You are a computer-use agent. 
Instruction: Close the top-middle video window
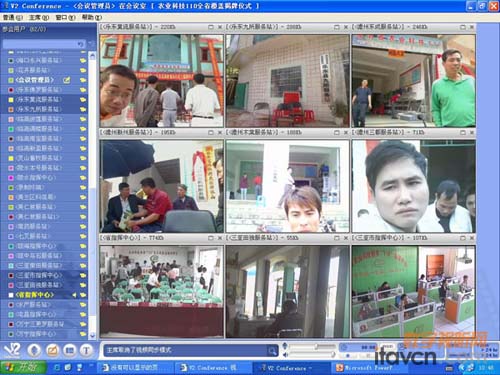click(x=346, y=27)
